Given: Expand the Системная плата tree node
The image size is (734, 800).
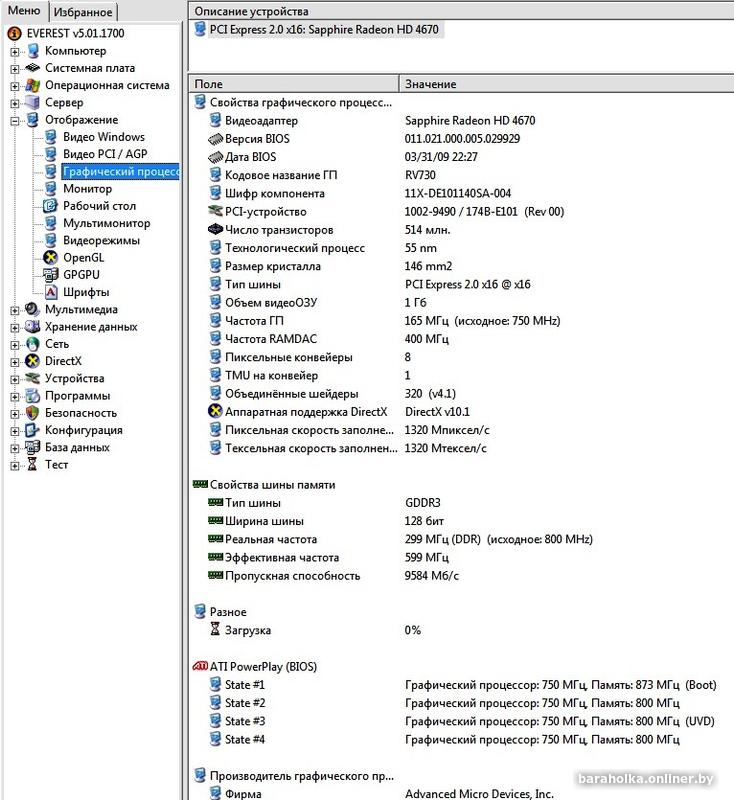Looking at the screenshot, I should 15,69.
